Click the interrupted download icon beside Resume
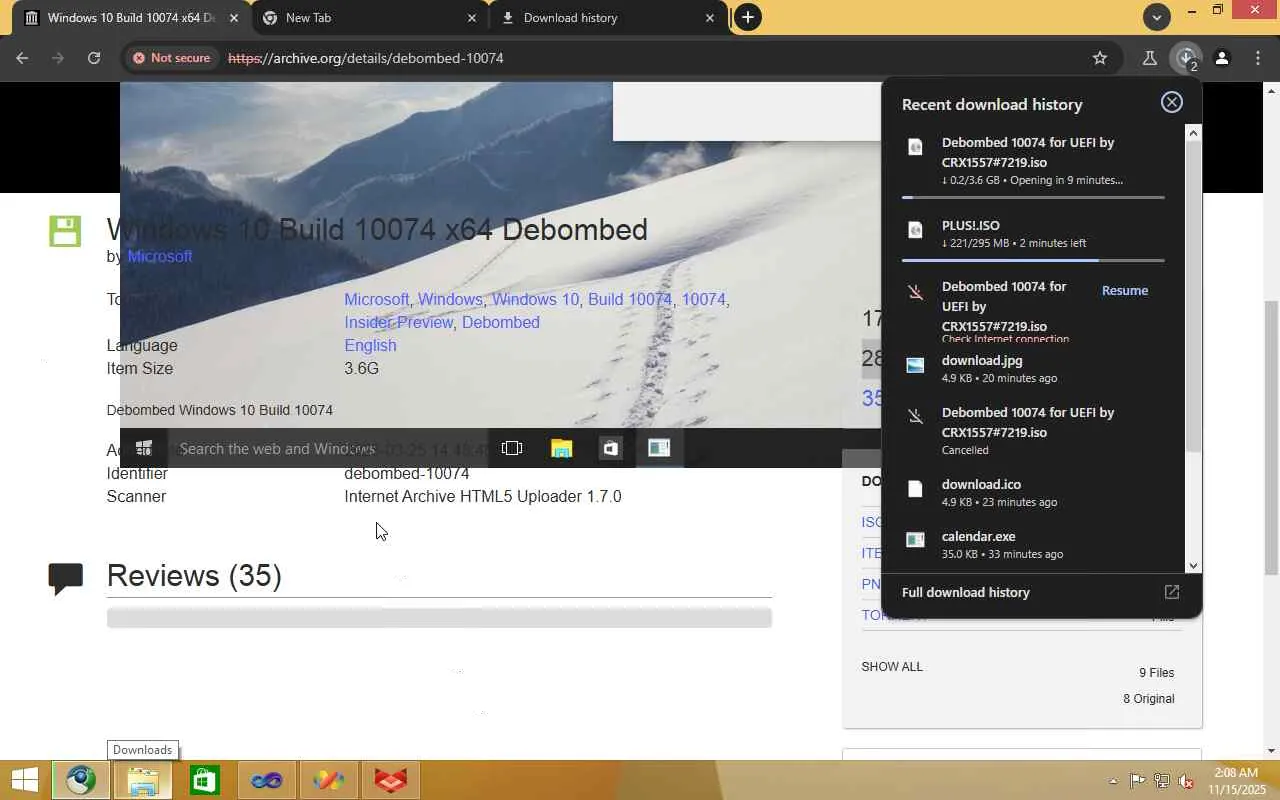Viewport: 1280px width, 800px height. pyautogui.click(x=915, y=292)
